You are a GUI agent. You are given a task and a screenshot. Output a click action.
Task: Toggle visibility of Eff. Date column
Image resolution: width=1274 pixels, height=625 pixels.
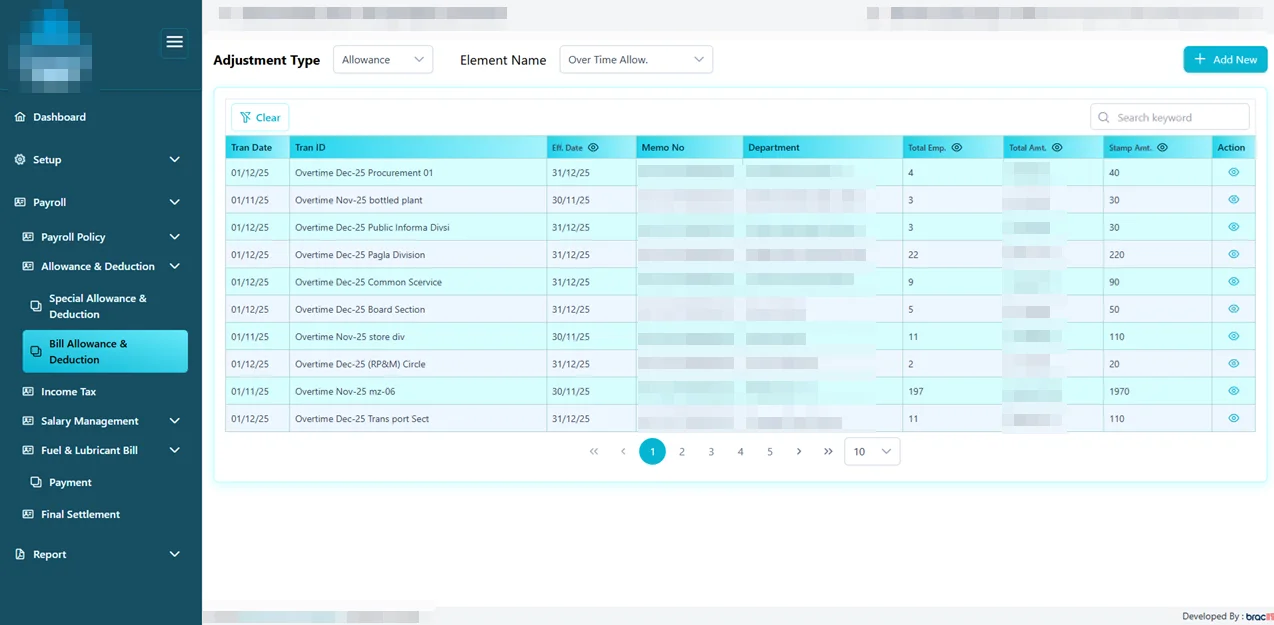coord(593,148)
